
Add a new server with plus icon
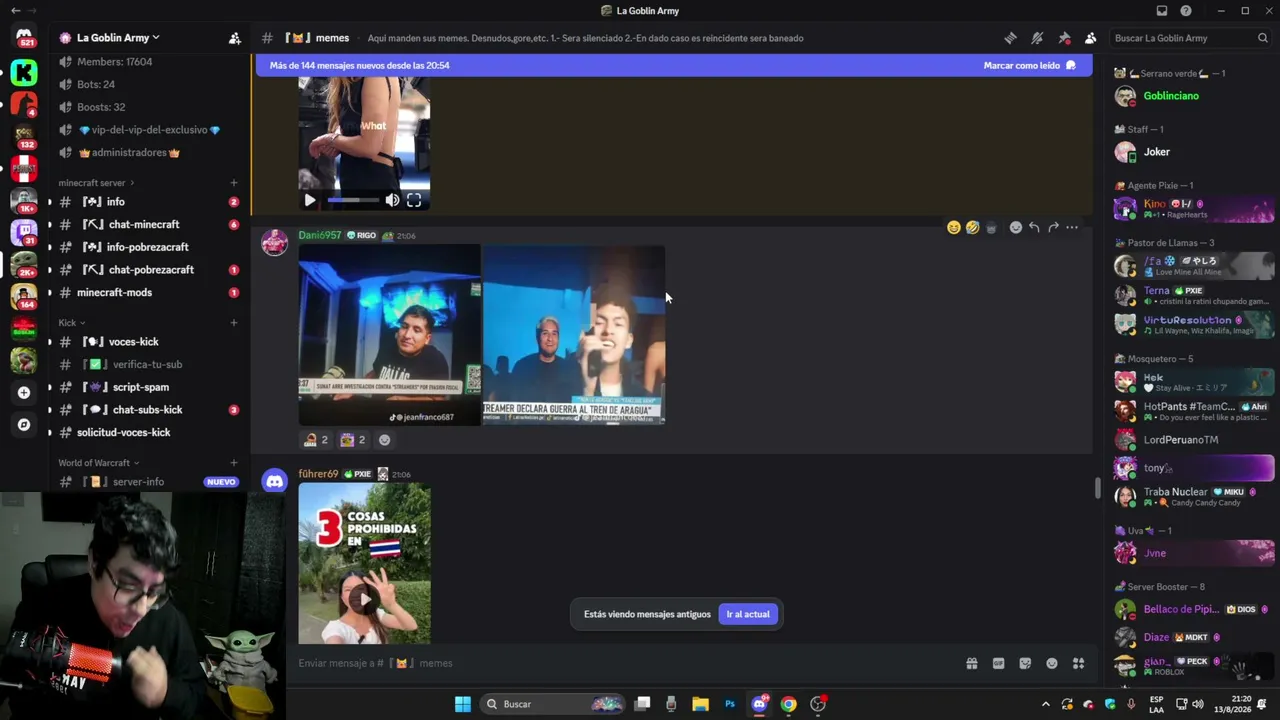(x=24, y=393)
